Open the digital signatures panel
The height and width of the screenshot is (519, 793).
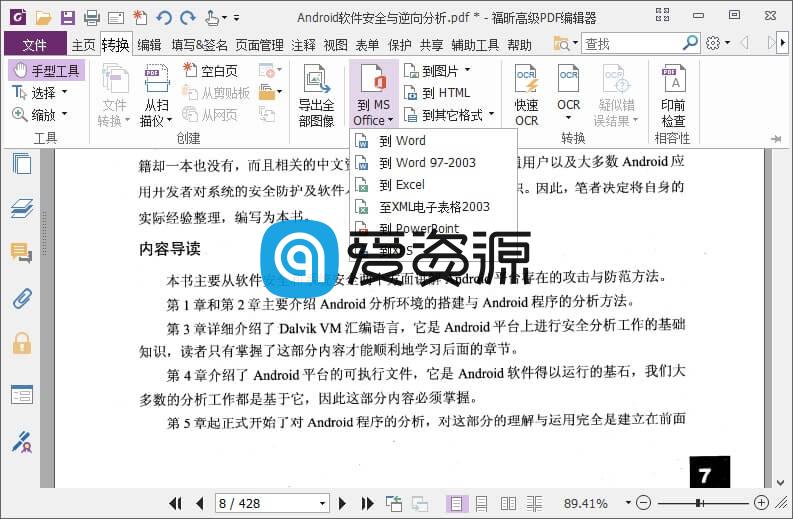click(x=22, y=441)
